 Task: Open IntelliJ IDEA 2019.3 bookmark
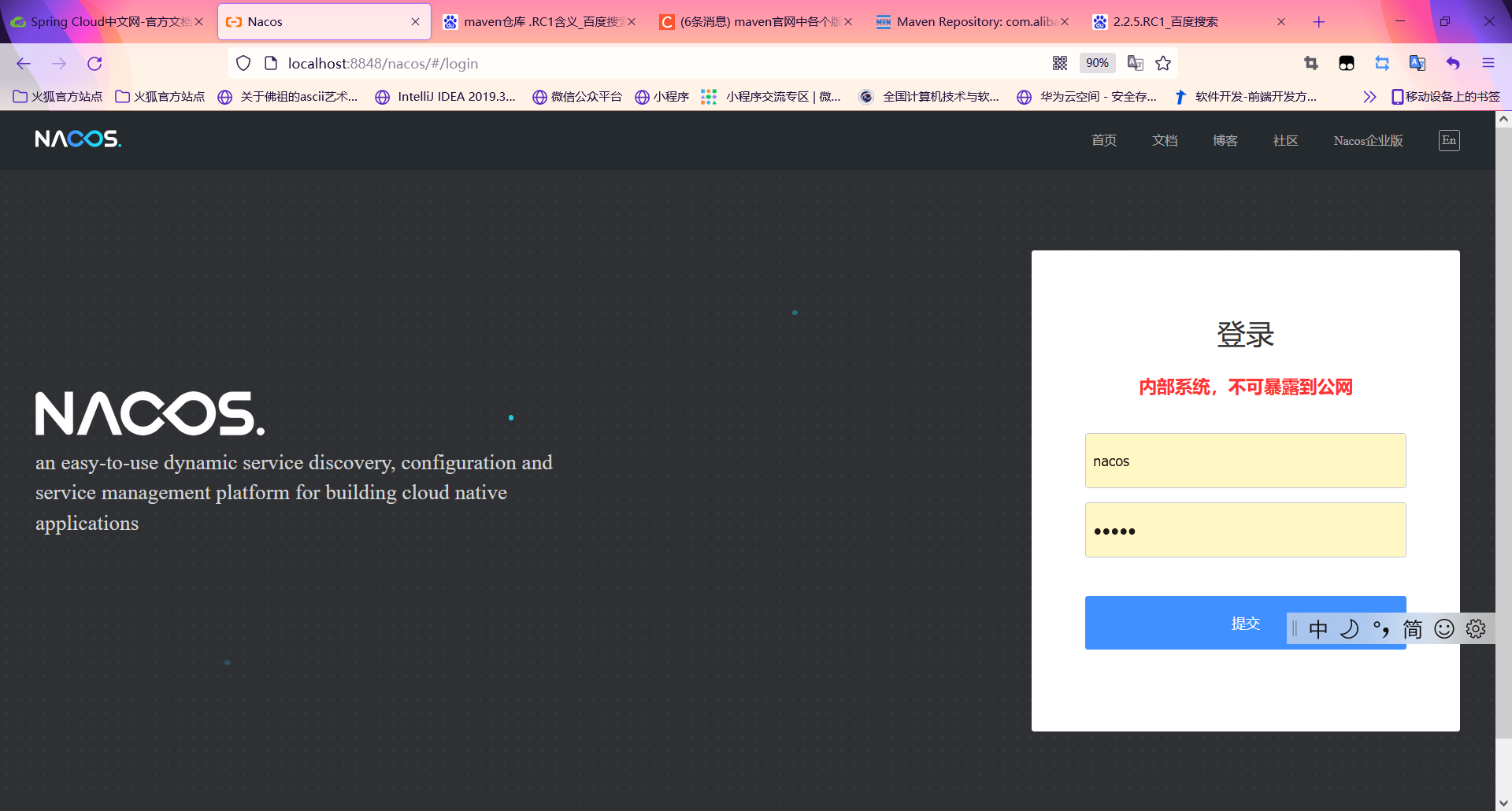pyautogui.click(x=446, y=97)
